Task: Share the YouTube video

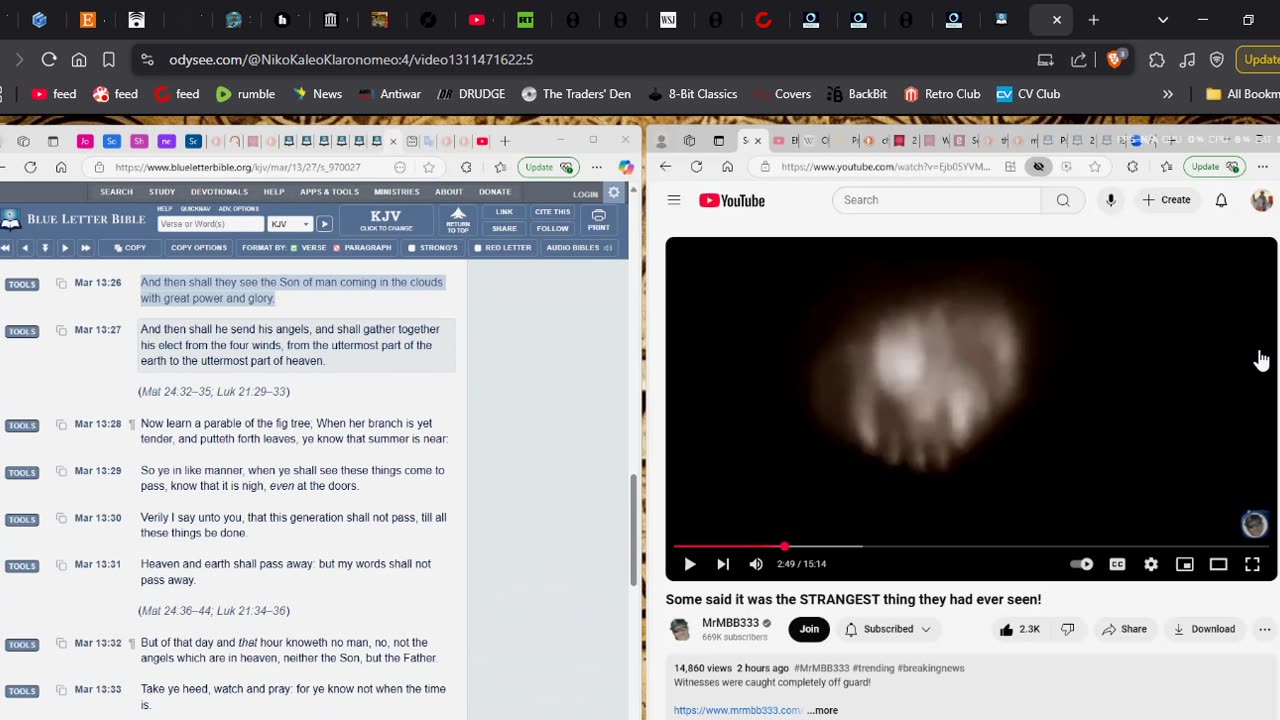Action: [x=1124, y=629]
